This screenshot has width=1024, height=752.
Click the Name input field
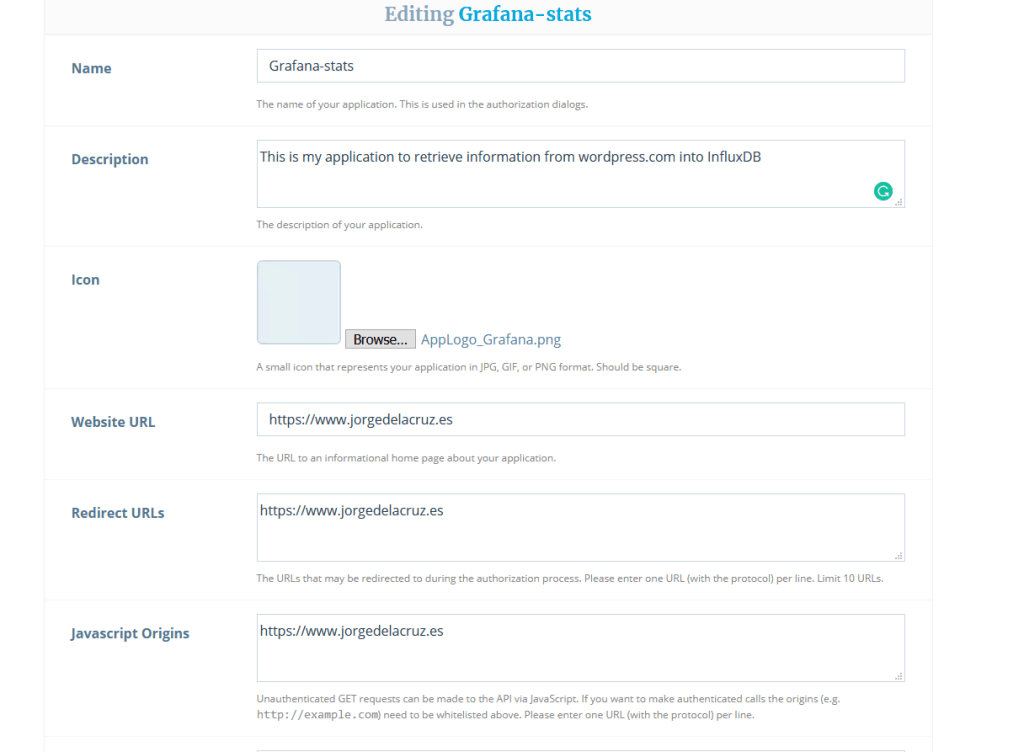581,66
